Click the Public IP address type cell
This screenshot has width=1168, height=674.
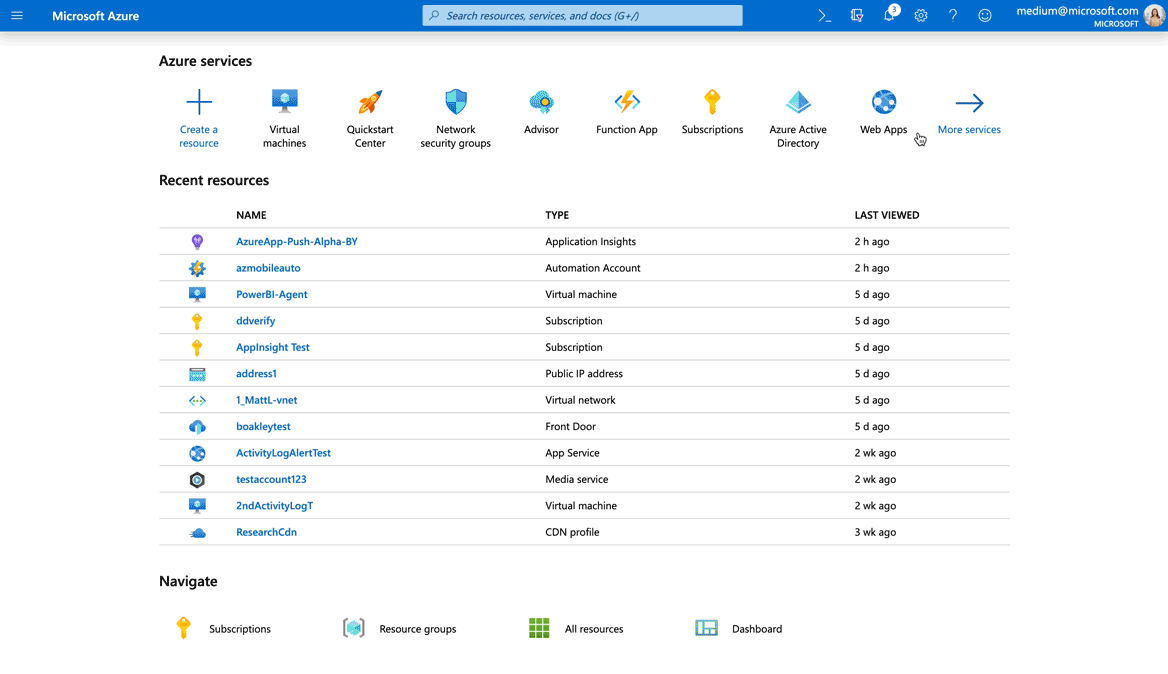(584, 374)
